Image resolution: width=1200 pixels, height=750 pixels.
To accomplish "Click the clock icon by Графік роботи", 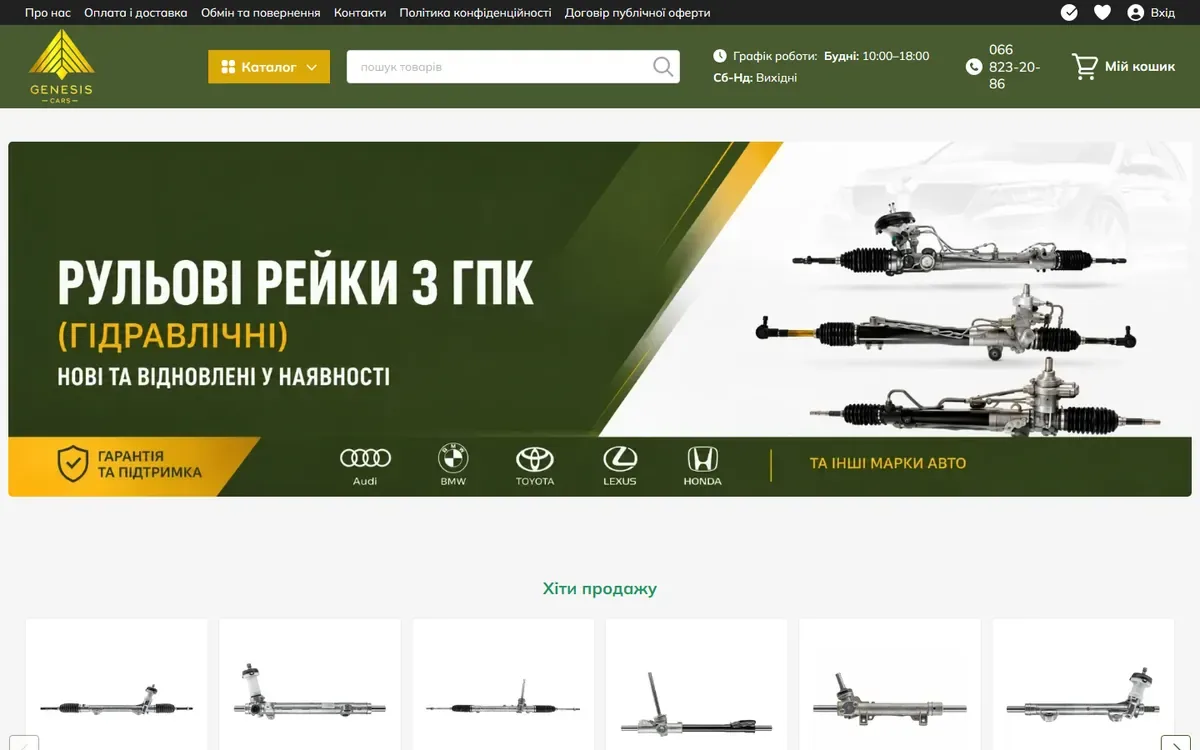I will pyautogui.click(x=720, y=56).
